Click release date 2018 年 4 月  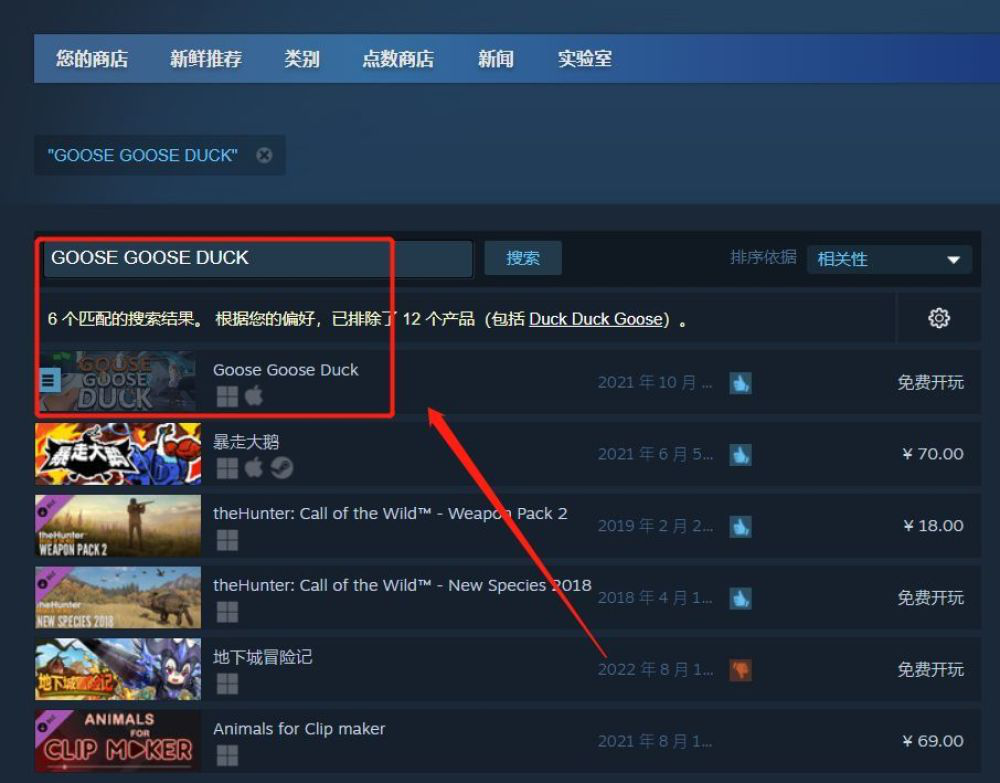click(655, 598)
